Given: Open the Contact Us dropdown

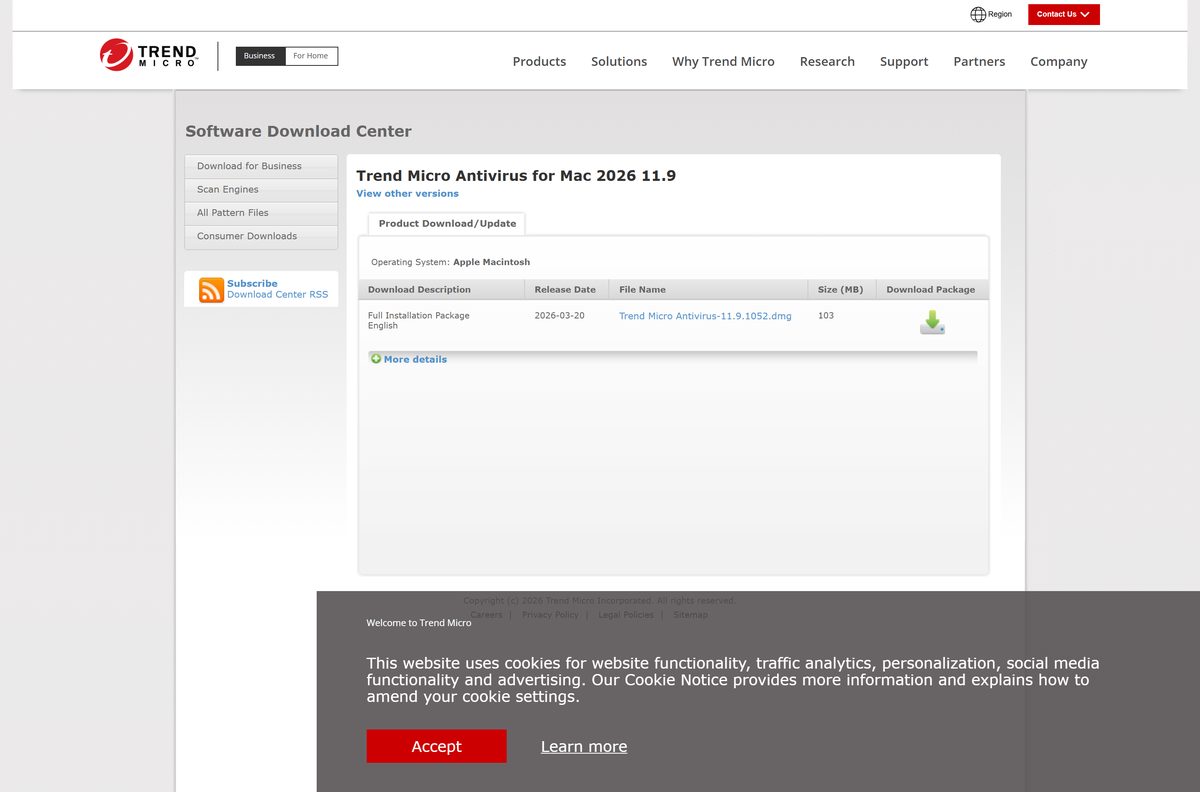Looking at the screenshot, I should coord(1063,14).
